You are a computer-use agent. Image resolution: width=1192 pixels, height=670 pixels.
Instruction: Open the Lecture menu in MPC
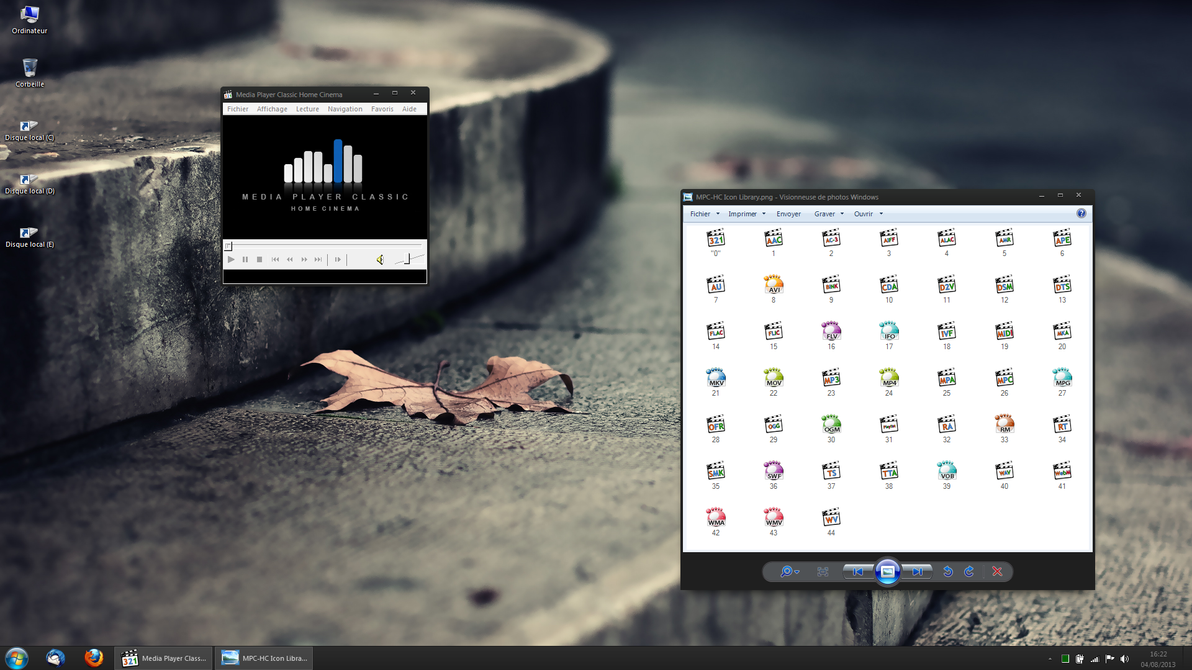click(x=307, y=108)
